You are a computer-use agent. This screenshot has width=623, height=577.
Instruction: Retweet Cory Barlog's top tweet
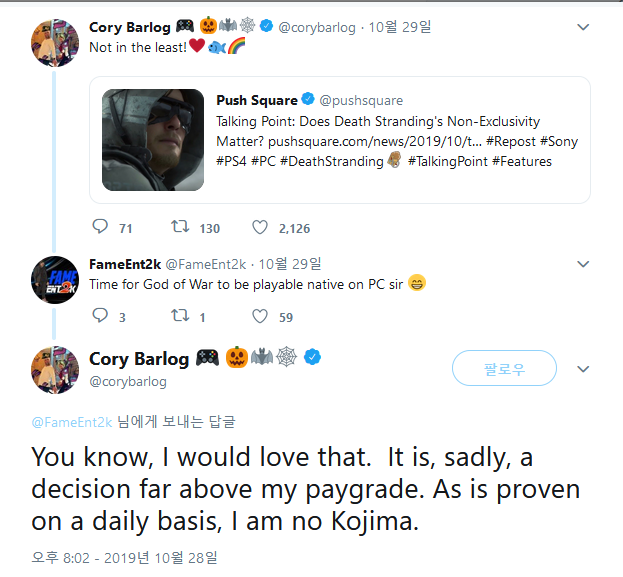coord(181,228)
